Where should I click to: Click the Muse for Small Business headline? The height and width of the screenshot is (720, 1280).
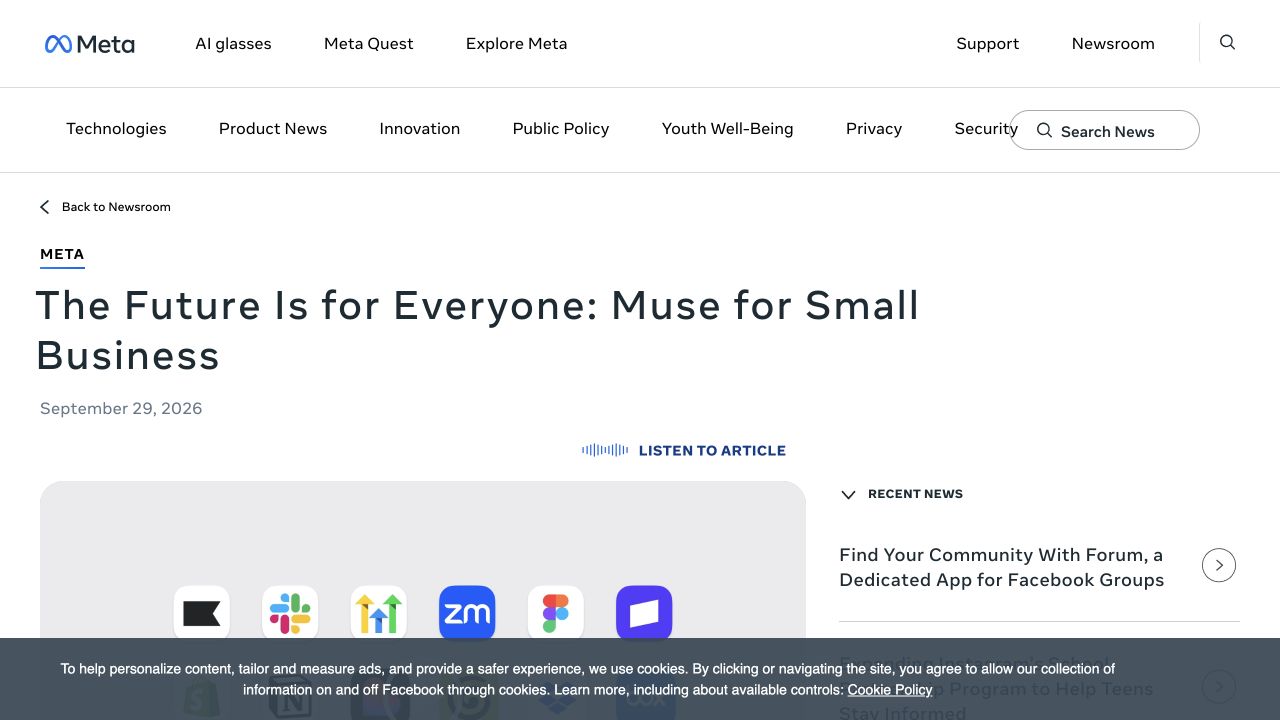(x=477, y=330)
